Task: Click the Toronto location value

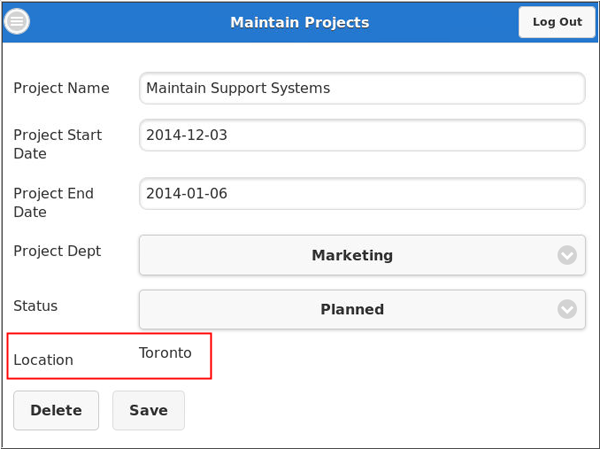Action: pos(165,353)
